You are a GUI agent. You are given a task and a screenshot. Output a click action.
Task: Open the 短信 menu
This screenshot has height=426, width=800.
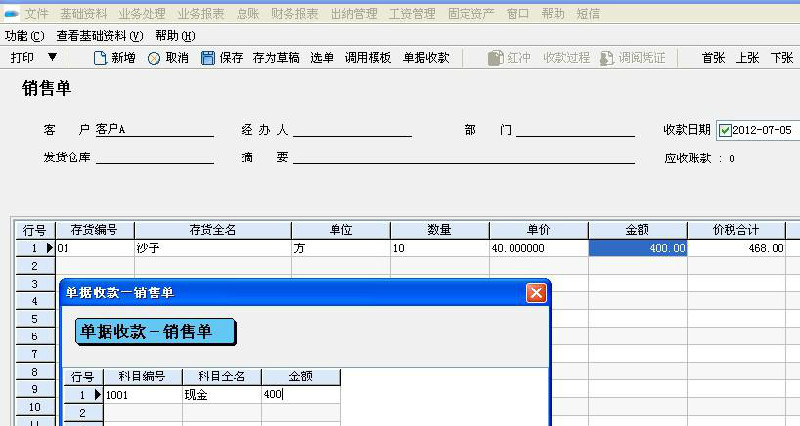(x=588, y=14)
